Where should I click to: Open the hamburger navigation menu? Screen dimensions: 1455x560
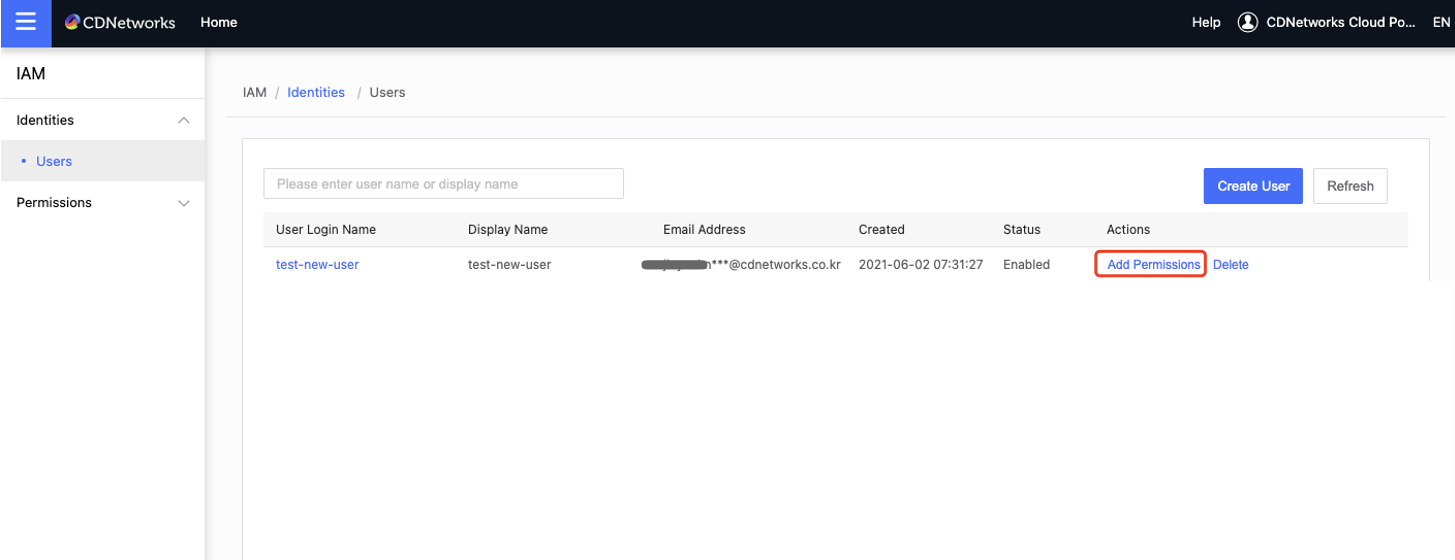click(x=25, y=23)
